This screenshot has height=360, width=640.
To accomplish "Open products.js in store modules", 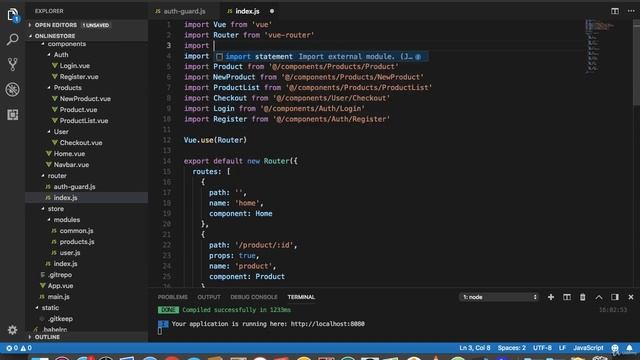I will click(x=77, y=242).
